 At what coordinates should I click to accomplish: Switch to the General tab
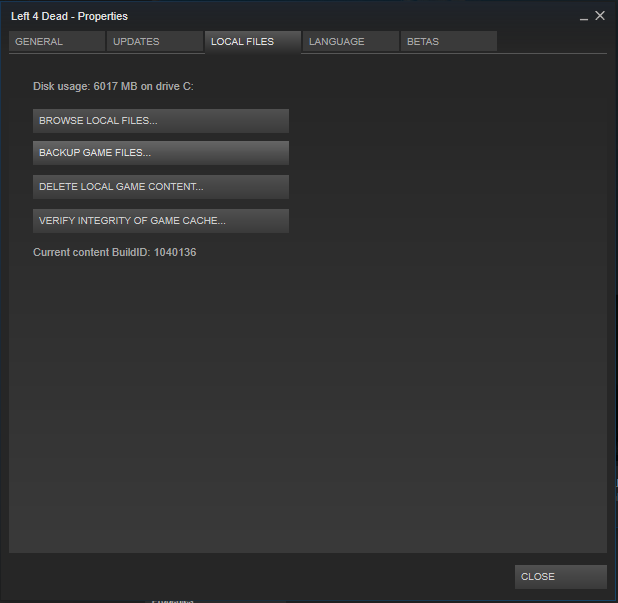[x=57, y=42]
